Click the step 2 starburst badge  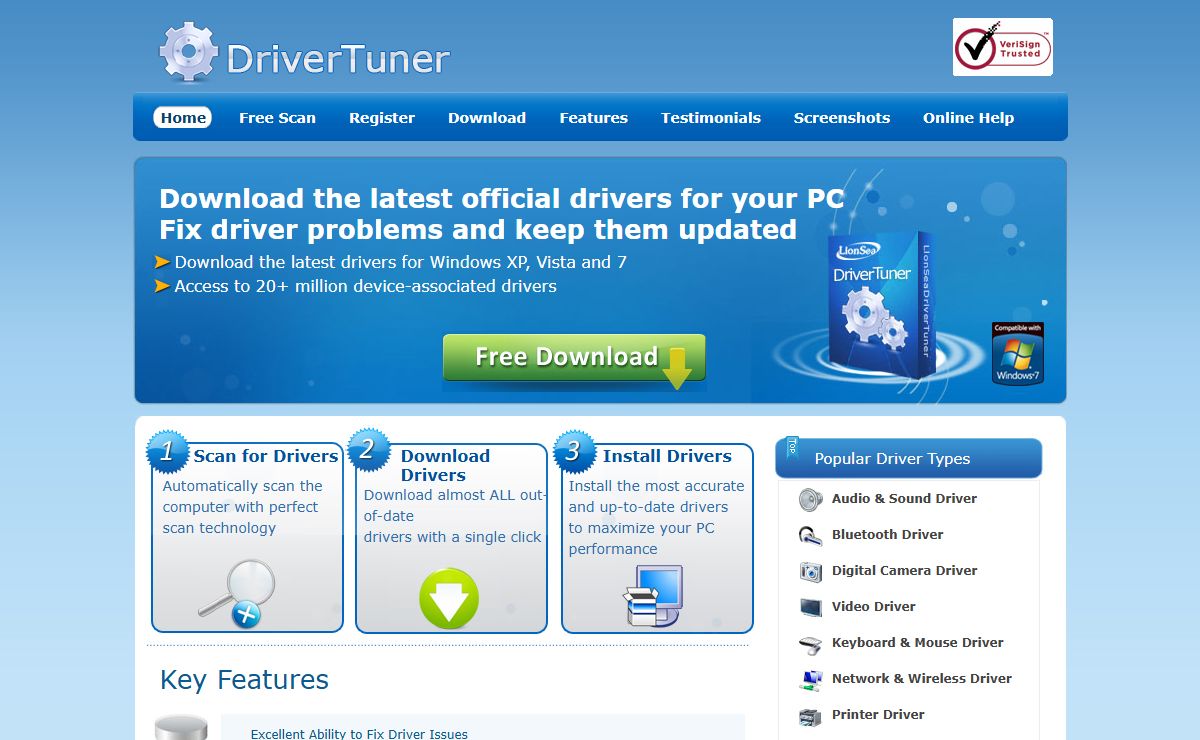pyautogui.click(x=367, y=450)
